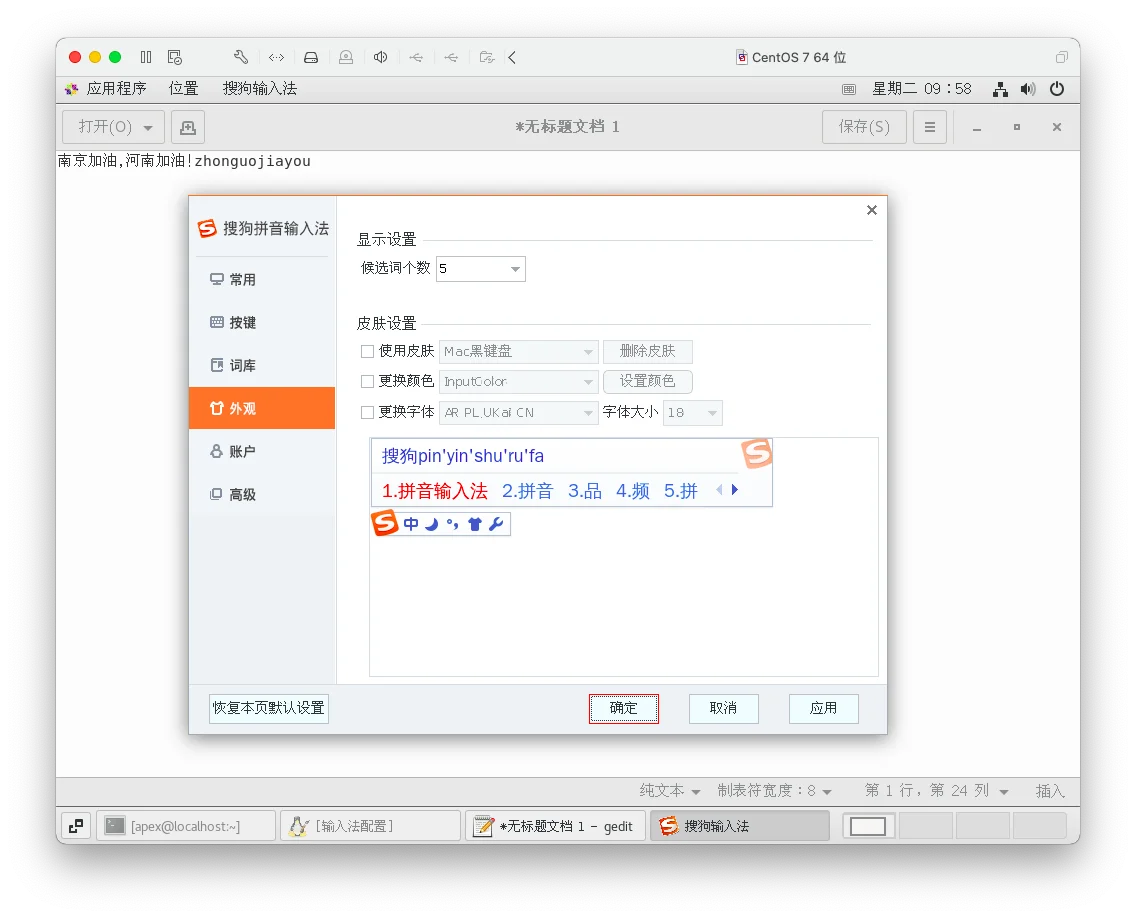Open the AR PL UKai CN font dropdown
This screenshot has height=918, width=1136.
point(519,412)
